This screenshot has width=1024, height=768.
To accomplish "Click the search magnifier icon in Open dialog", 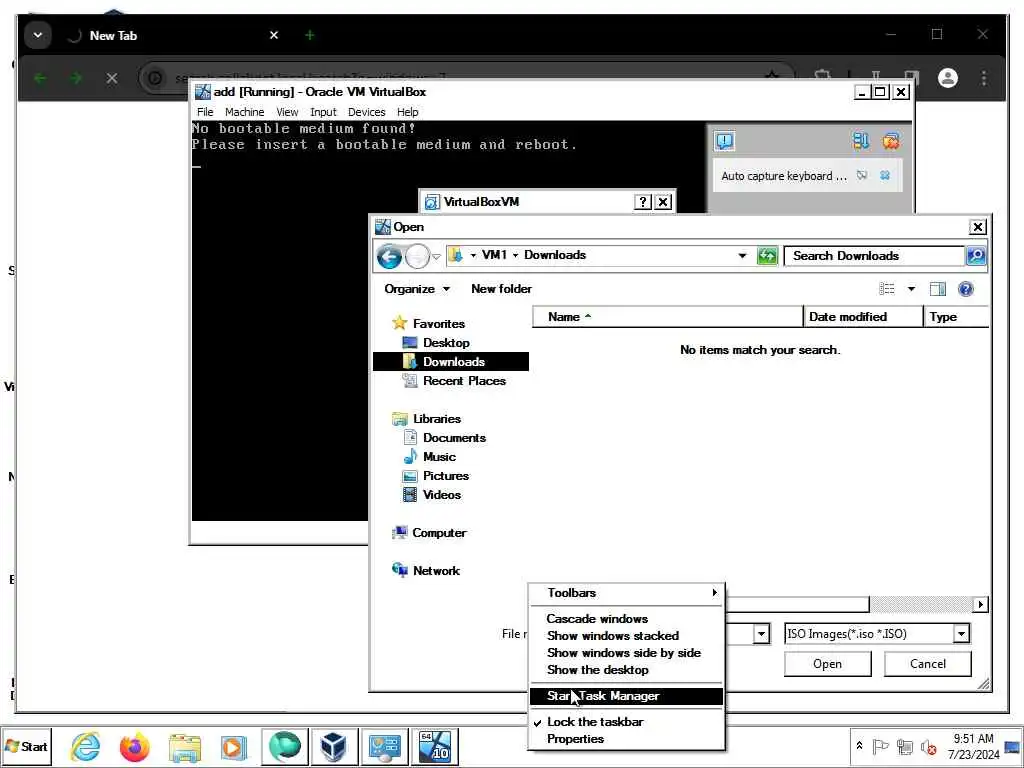I will pos(976,255).
